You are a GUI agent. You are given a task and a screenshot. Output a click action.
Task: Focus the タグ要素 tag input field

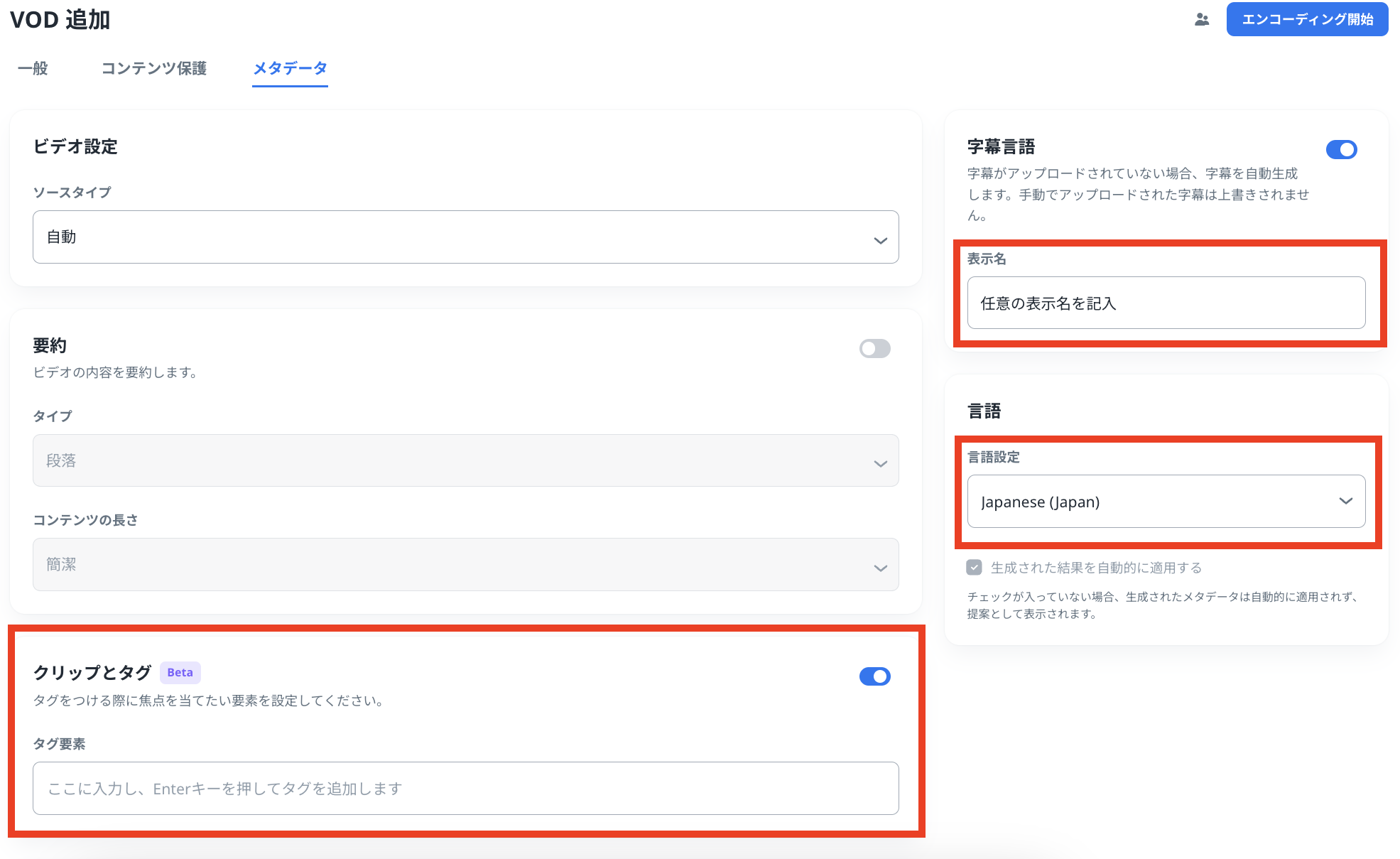pos(465,789)
